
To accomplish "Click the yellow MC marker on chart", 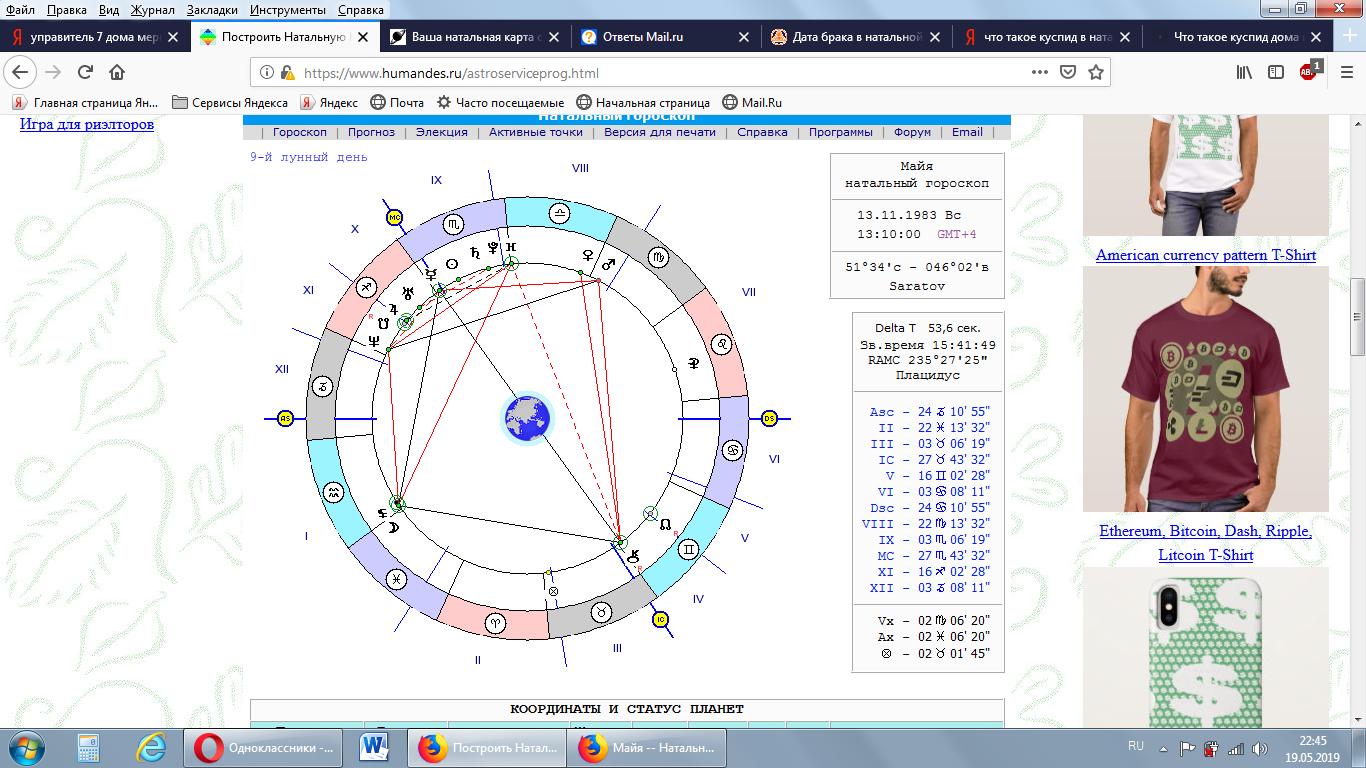I will [394, 217].
